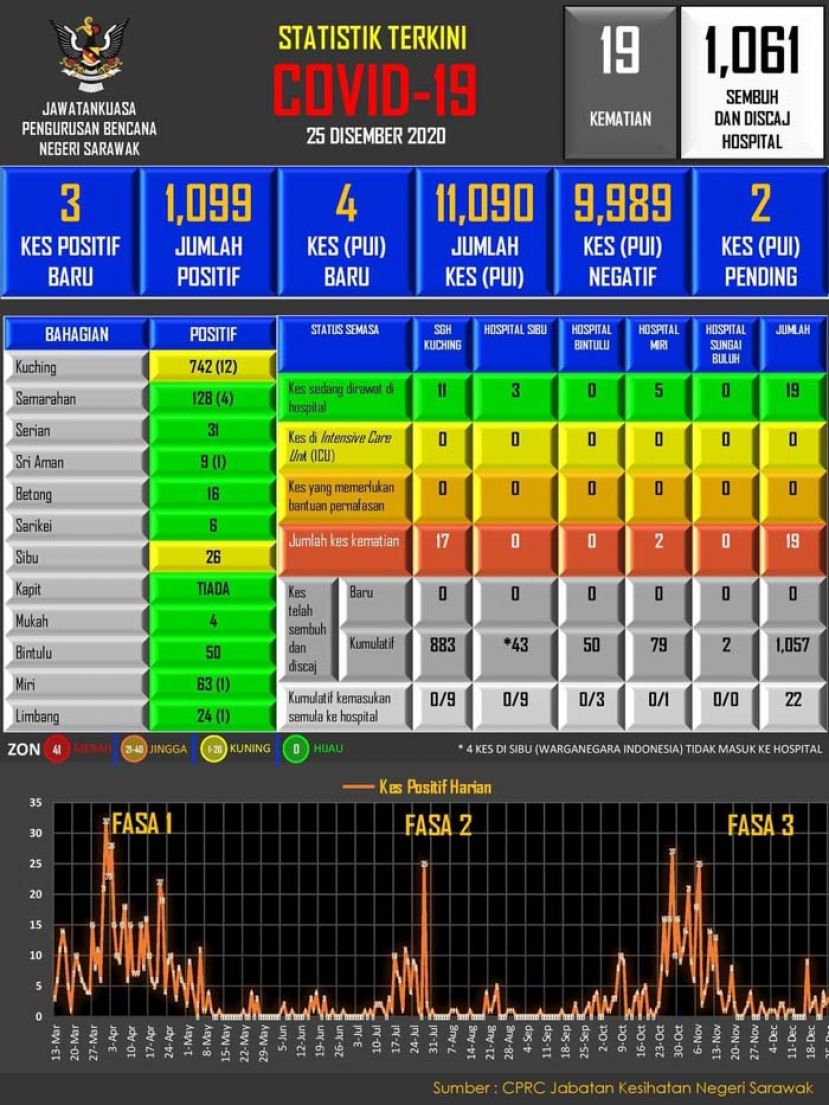Select the 1,099 JUMLAH POSITIF tile
The height and width of the screenshot is (1105, 829).
tap(209, 231)
